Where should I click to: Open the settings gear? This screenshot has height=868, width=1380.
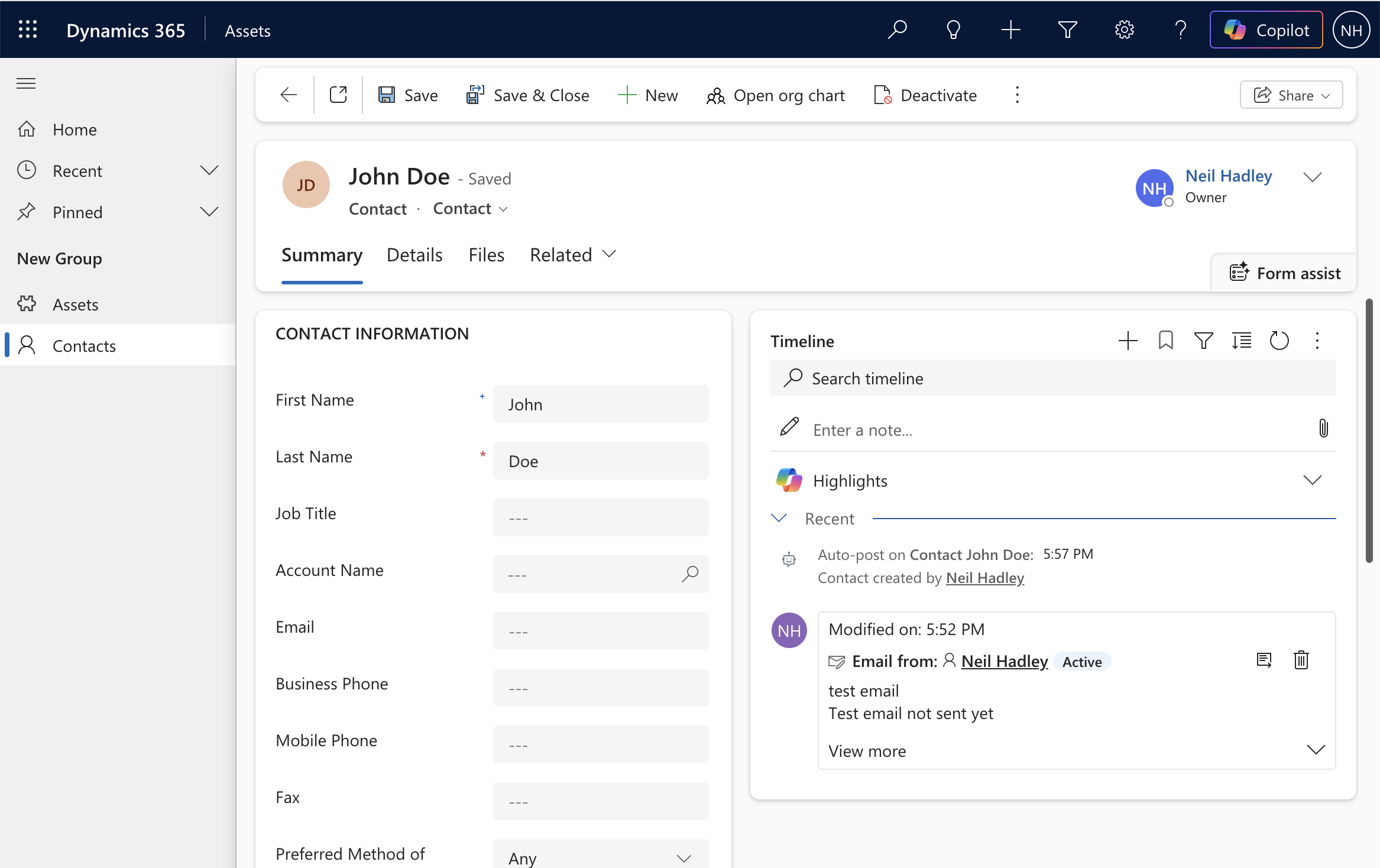click(1124, 30)
